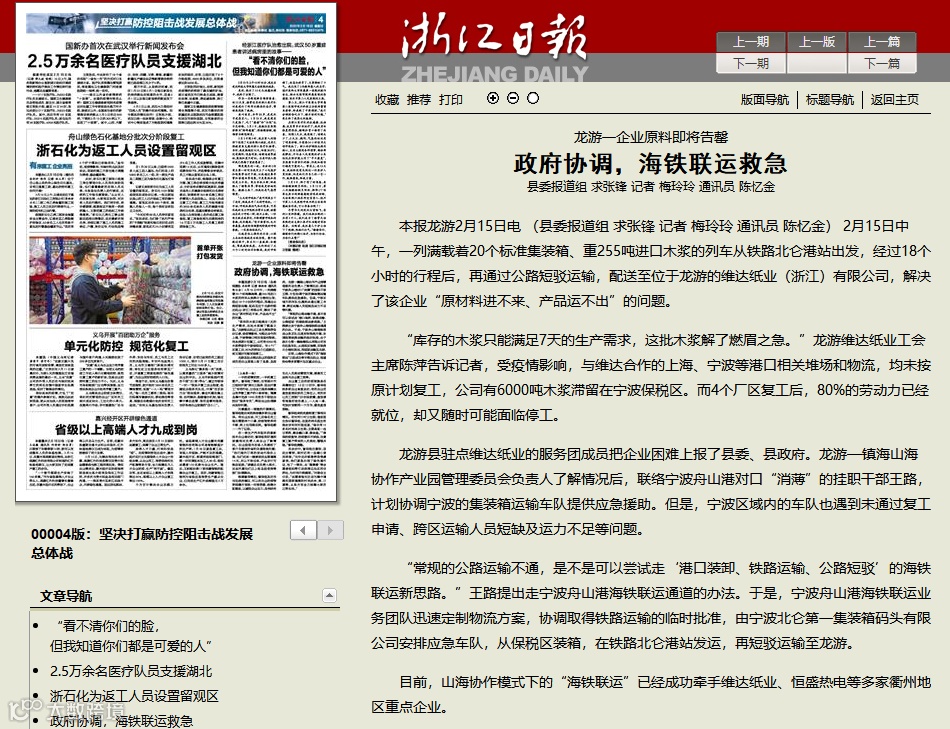This screenshot has width=950, height=729.
Task: Go to previous page with left arrow
Action: point(304,530)
